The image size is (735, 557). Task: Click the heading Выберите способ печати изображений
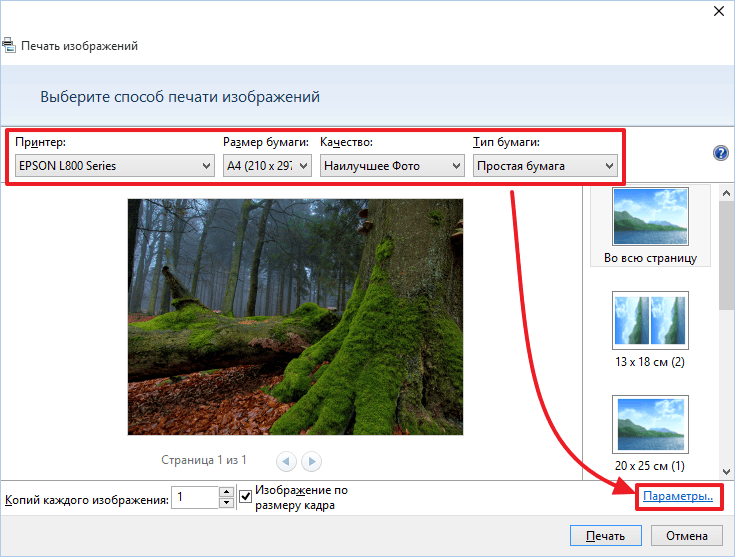tap(180, 97)
